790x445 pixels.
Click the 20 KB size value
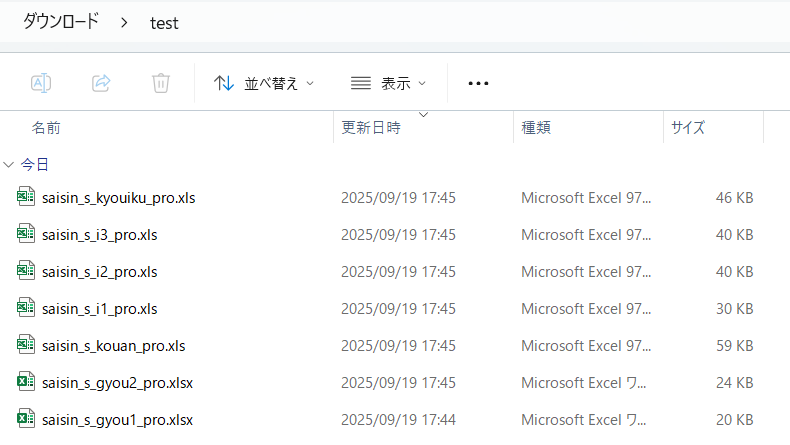734,420
